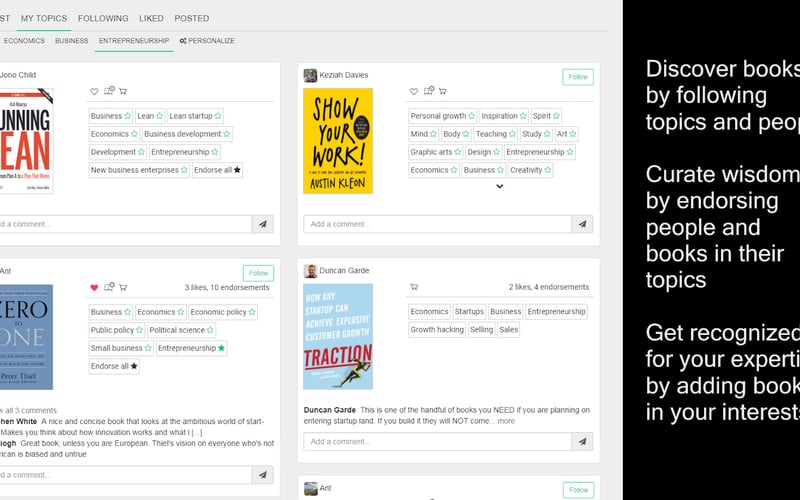The width and height of the screenshot is (800, 500).
Task: Follow Ant on the bottom card
Action: (x=579, y=490)
